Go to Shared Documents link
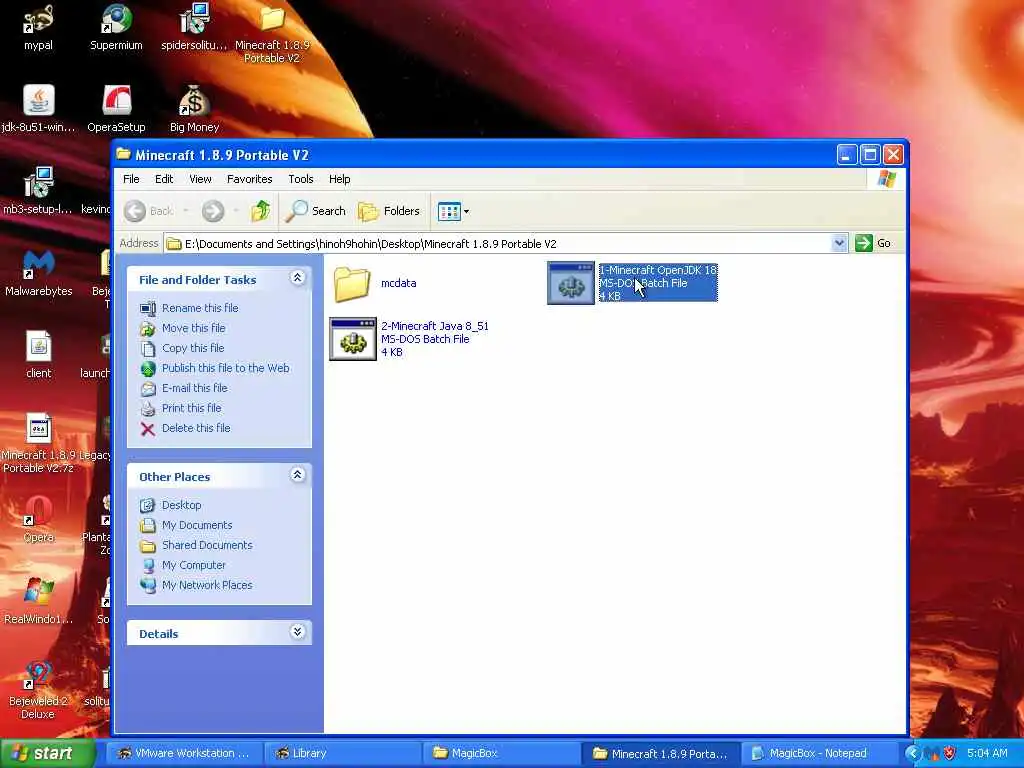 [207, 545]
